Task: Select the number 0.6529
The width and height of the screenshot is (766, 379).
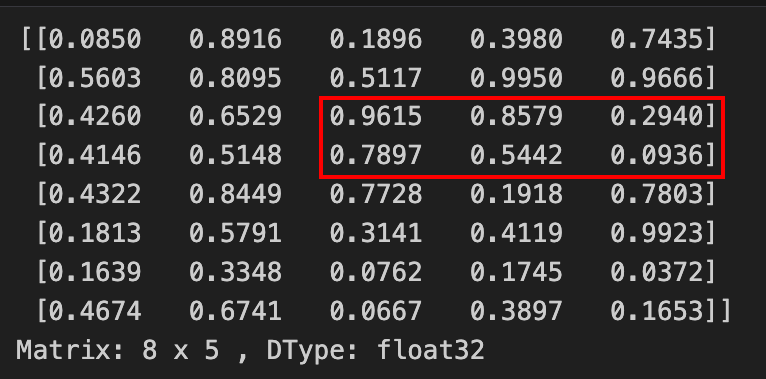Action: (x=235, y=117)
